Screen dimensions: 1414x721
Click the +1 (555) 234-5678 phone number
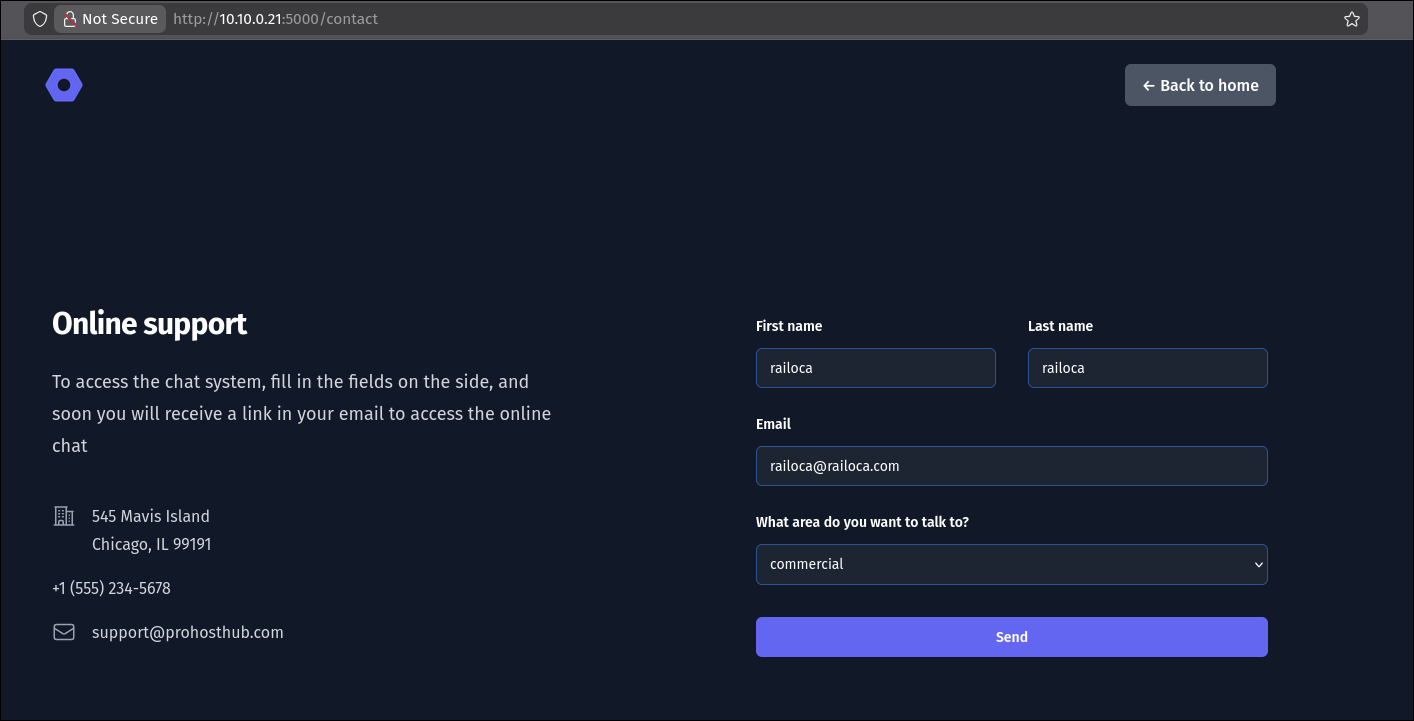pyautogui.click(x=111, y=588)
